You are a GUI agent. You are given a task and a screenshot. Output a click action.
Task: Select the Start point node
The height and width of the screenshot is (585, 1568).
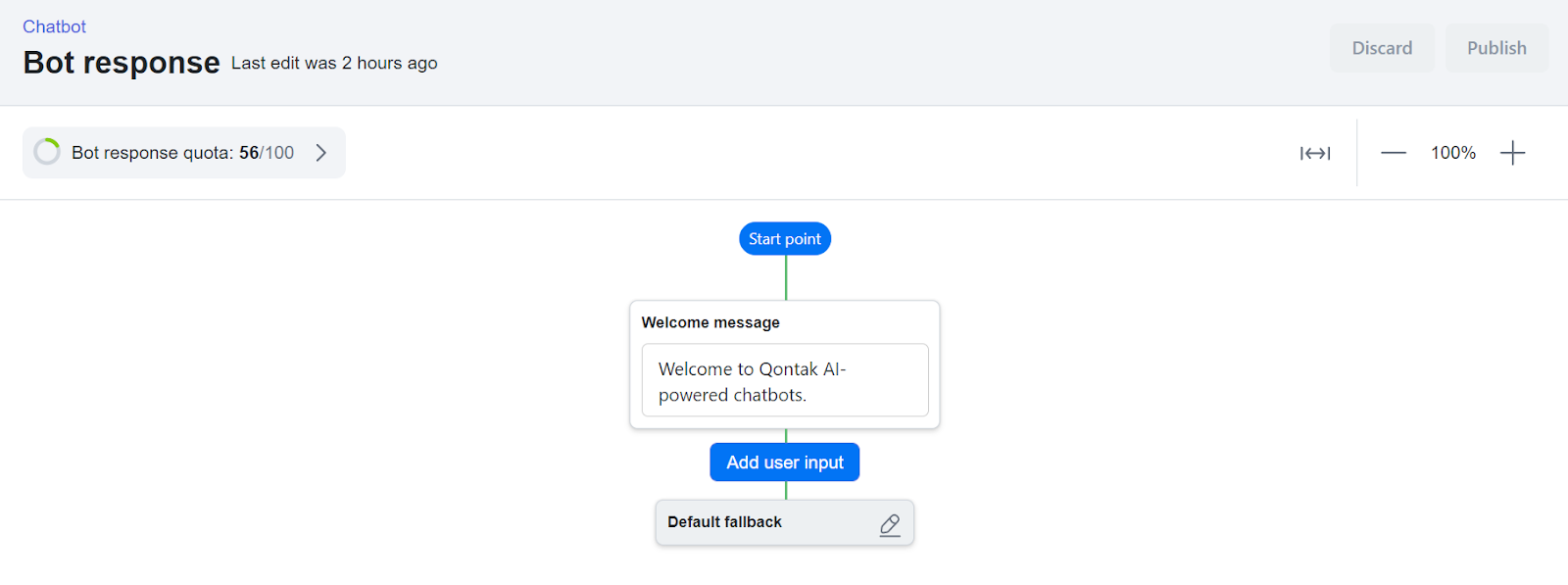(785, 239)
